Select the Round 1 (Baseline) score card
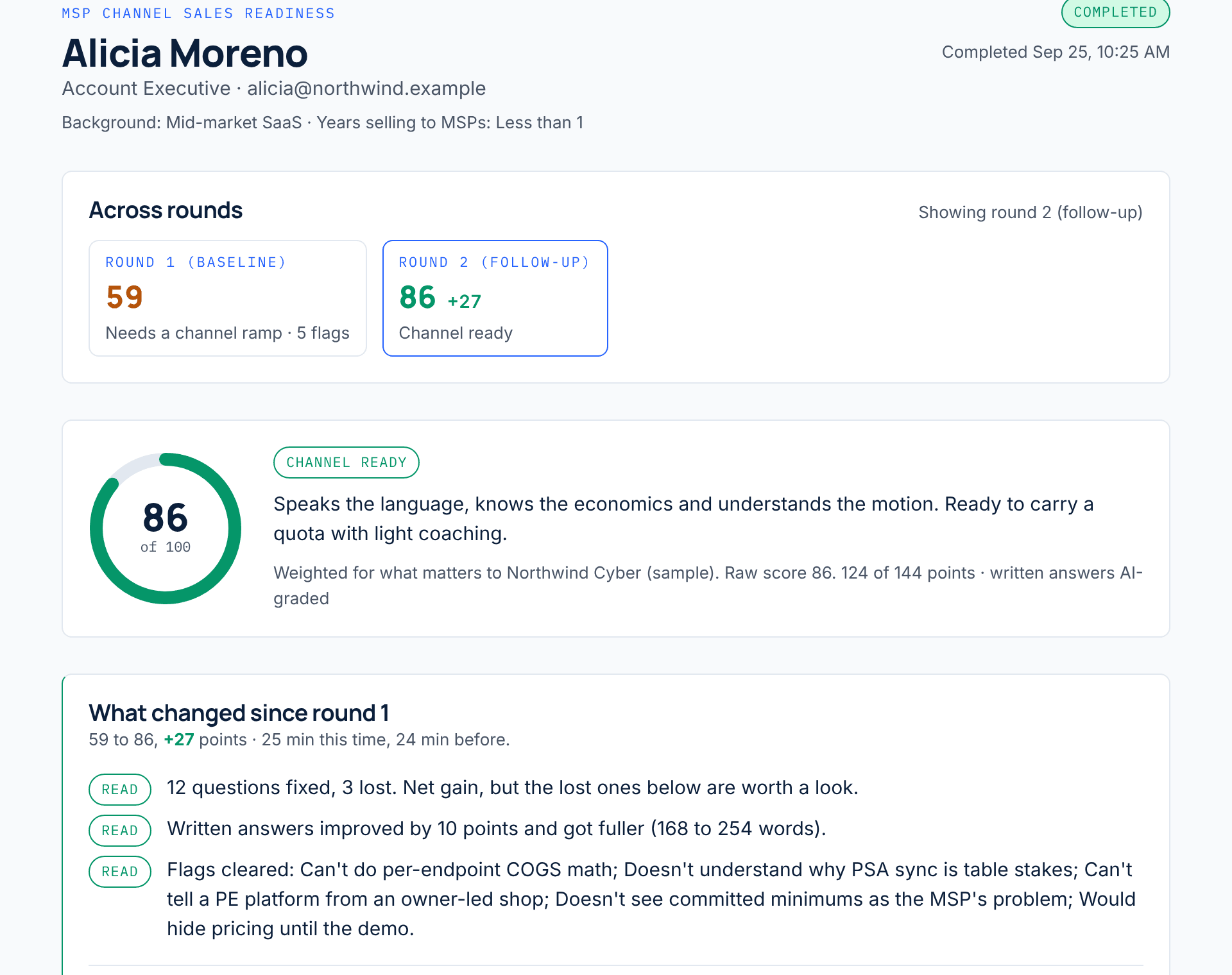This screenshot has height=975, width=1232. pos(228,298)
